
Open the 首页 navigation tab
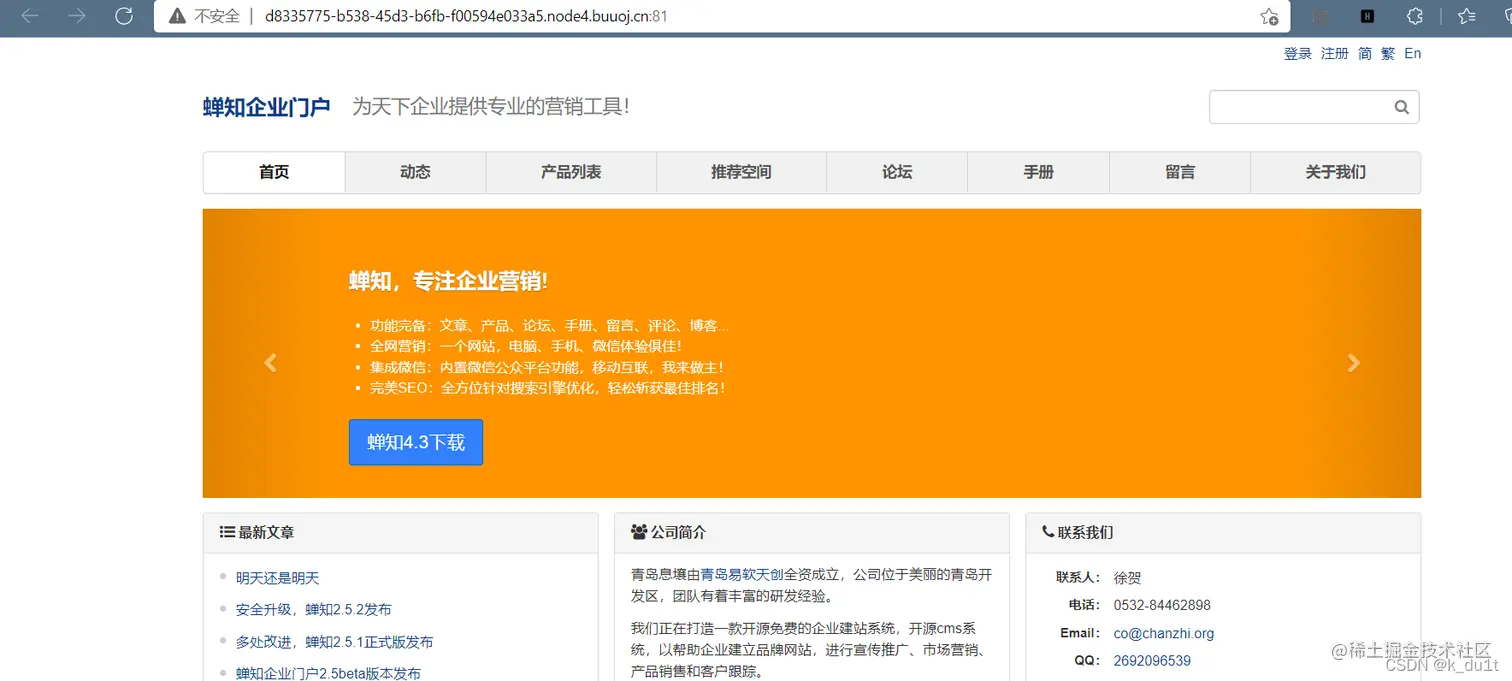pyautogui.click(x=274, y=172)
